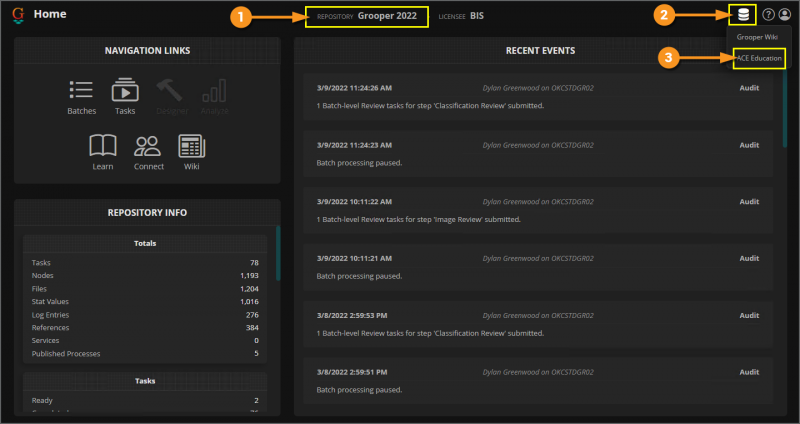Click the Grooper 2022 repository name
The image size is (800, 424).
(387, 16)
